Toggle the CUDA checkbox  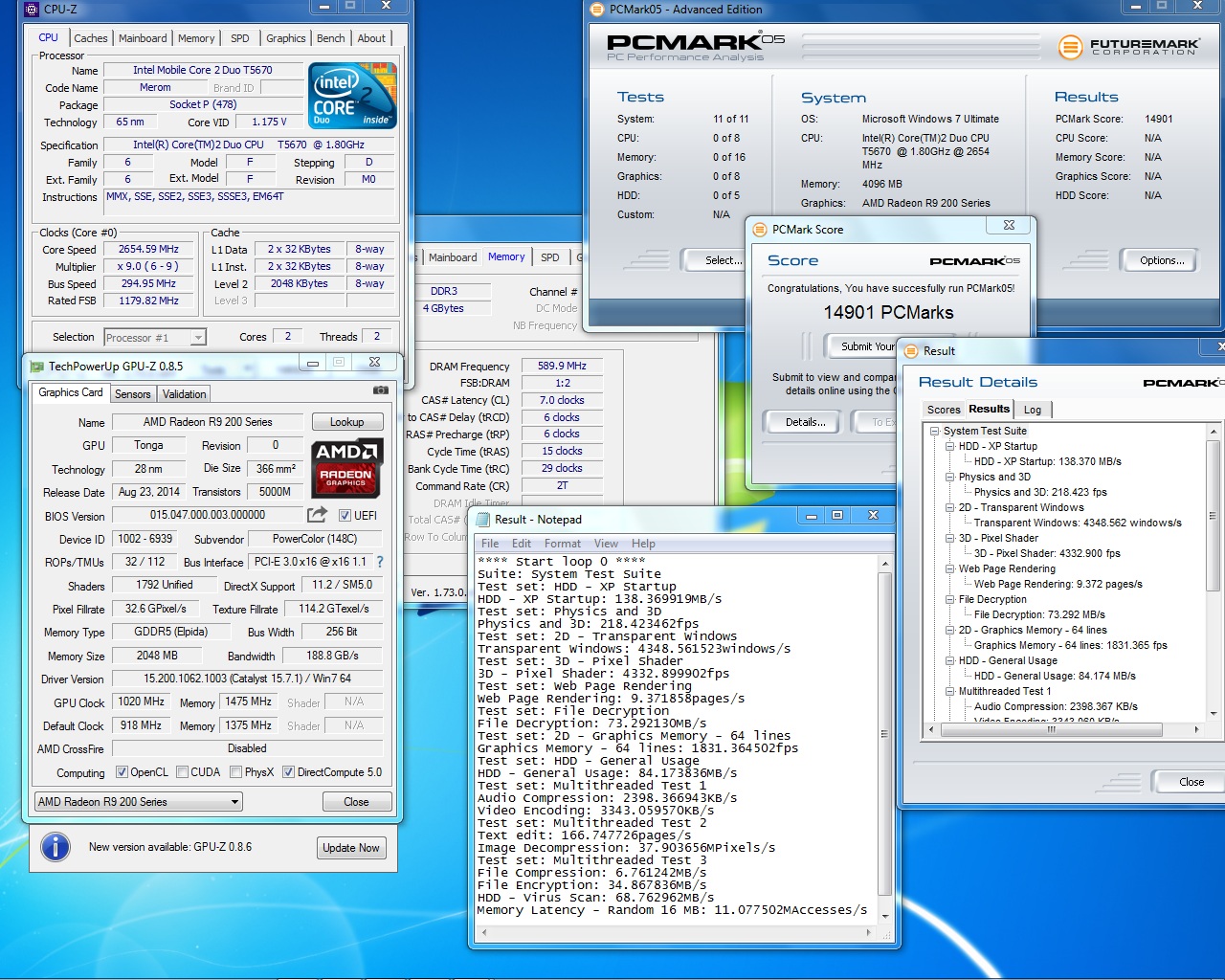tap(182, 772)
